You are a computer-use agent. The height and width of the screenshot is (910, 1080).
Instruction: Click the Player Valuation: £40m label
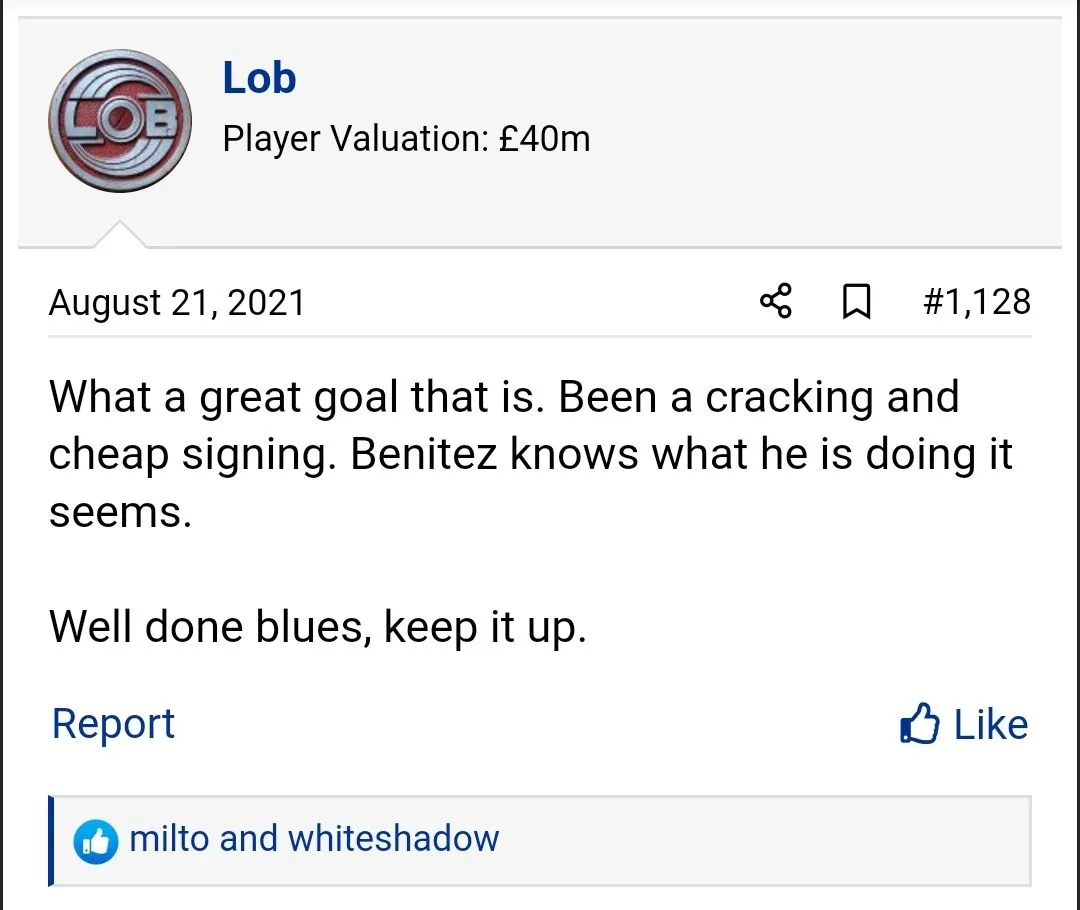406,138
